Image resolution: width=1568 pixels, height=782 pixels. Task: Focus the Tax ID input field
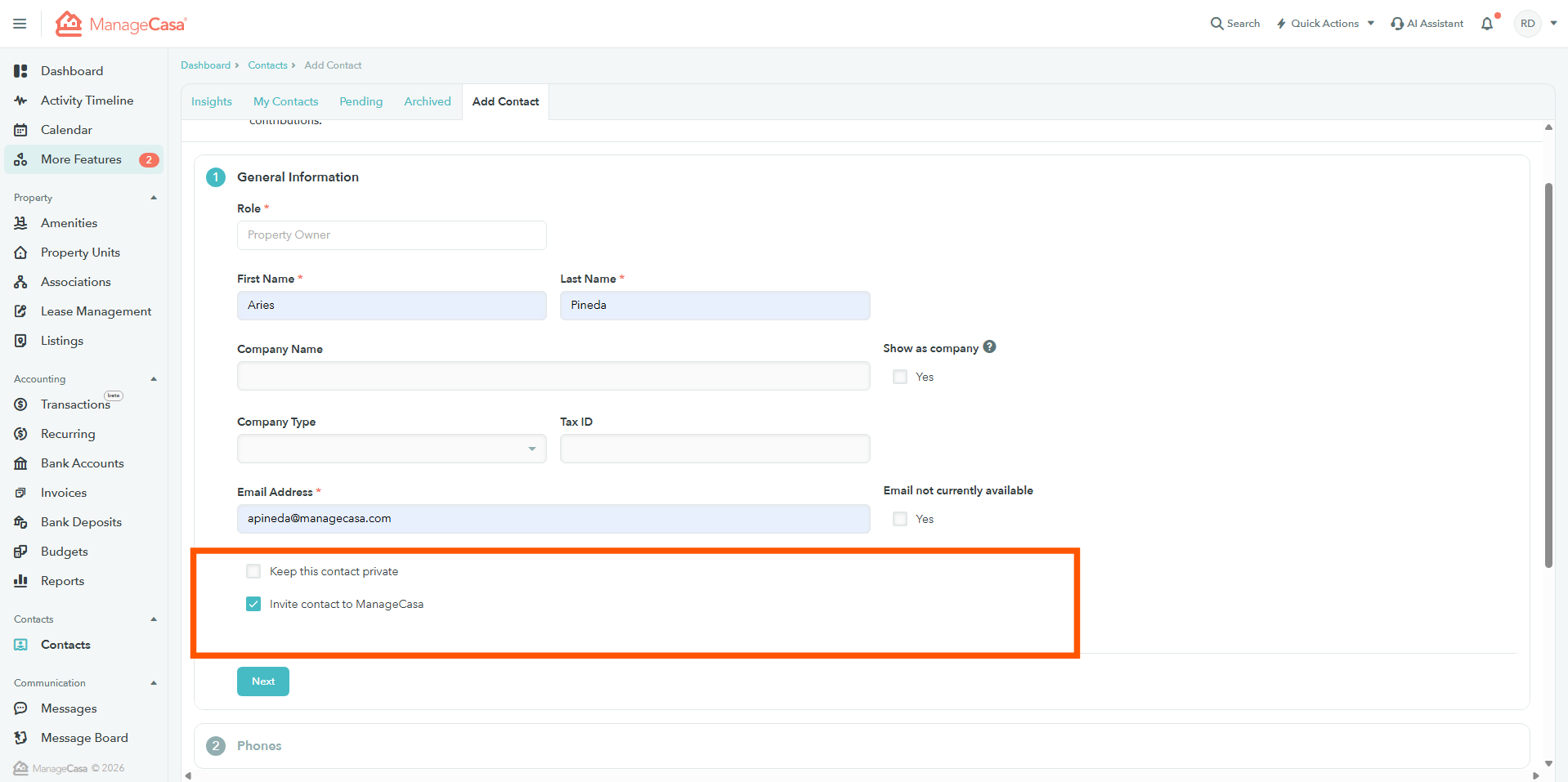[715, 449]
